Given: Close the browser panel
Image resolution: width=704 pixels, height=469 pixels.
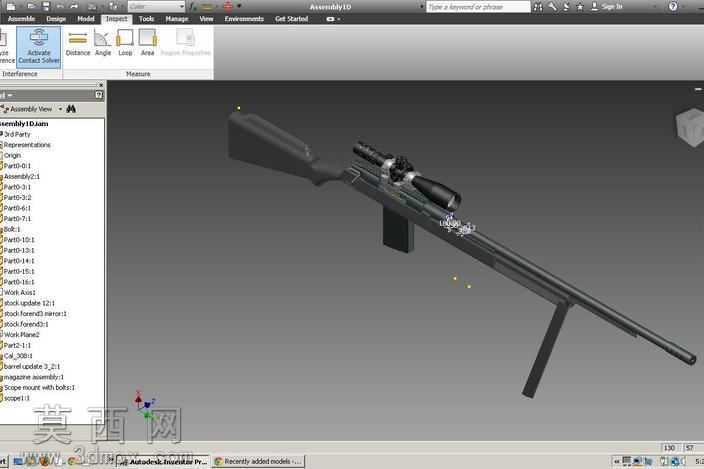Looking at the screenshot, I should pyautogui.click(x=101, y=85).
